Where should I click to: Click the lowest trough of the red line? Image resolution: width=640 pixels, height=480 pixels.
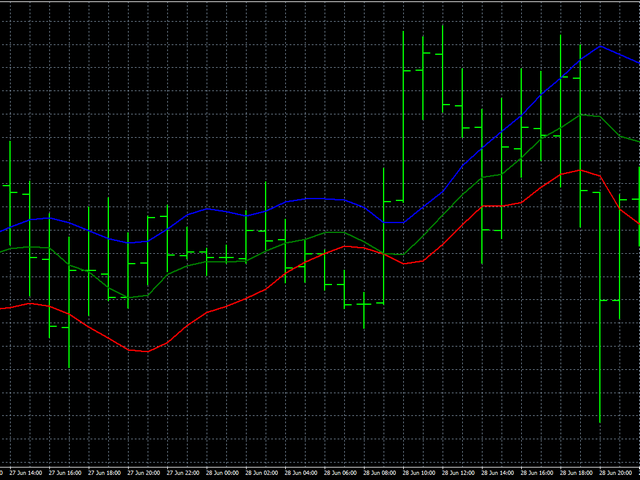[x=147, y=351]
